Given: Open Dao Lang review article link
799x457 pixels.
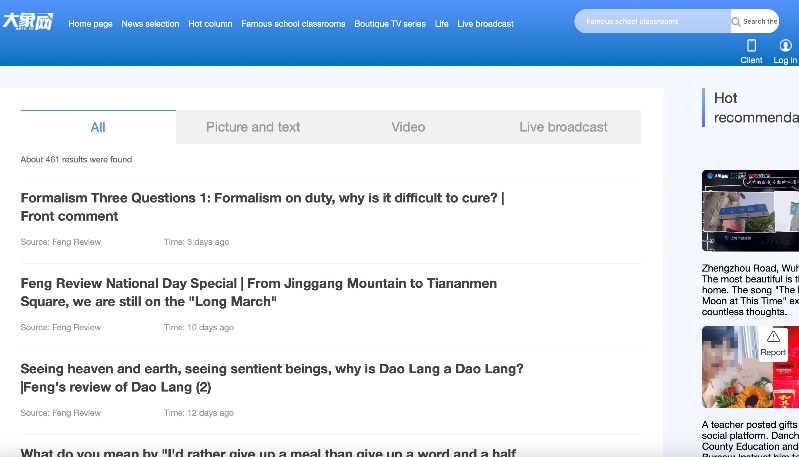Looking at the screenshot, I should click(272, 378).
